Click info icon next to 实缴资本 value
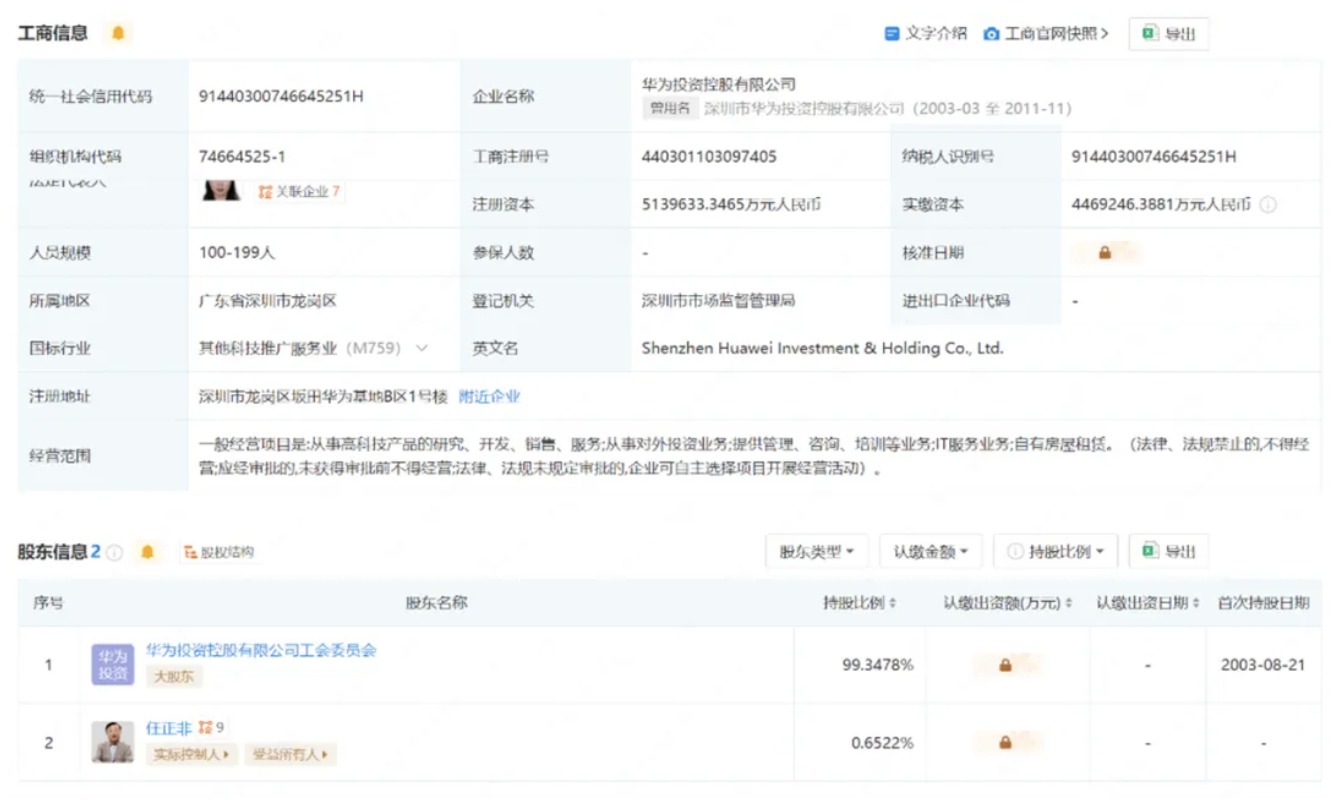This screenshot has width=1338, height=800. pos(1268,205)
